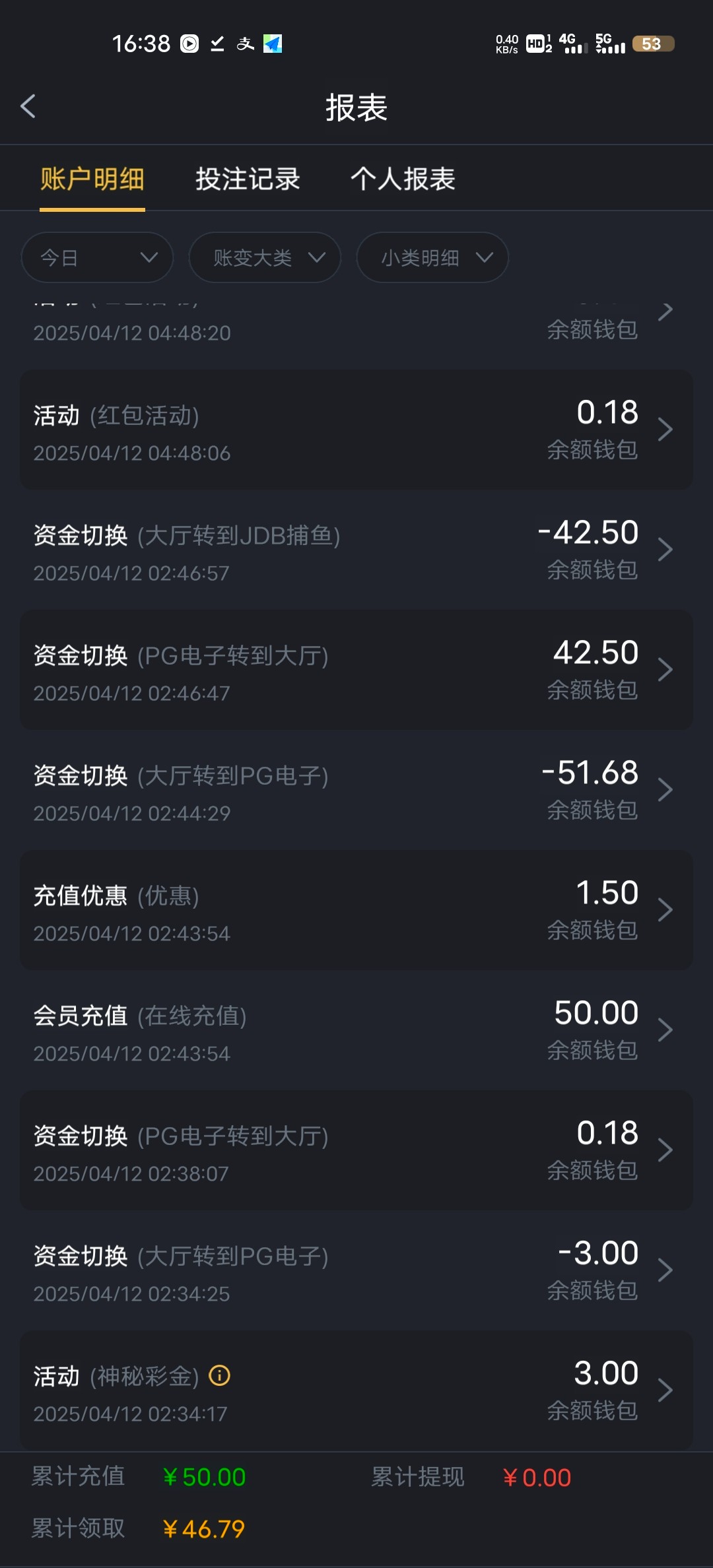Open the 小类明细 filter dropdown

pos(432,257)
